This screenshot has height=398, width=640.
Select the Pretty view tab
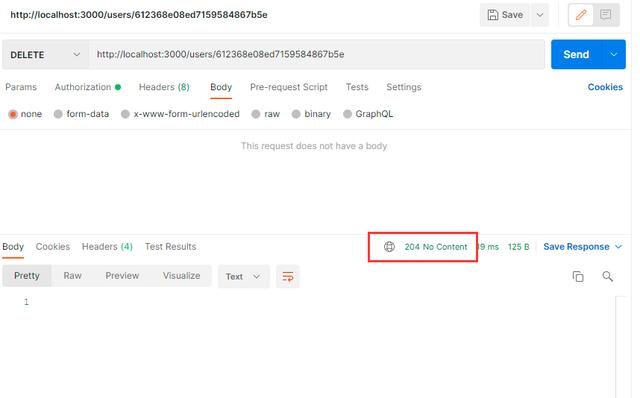27,276
